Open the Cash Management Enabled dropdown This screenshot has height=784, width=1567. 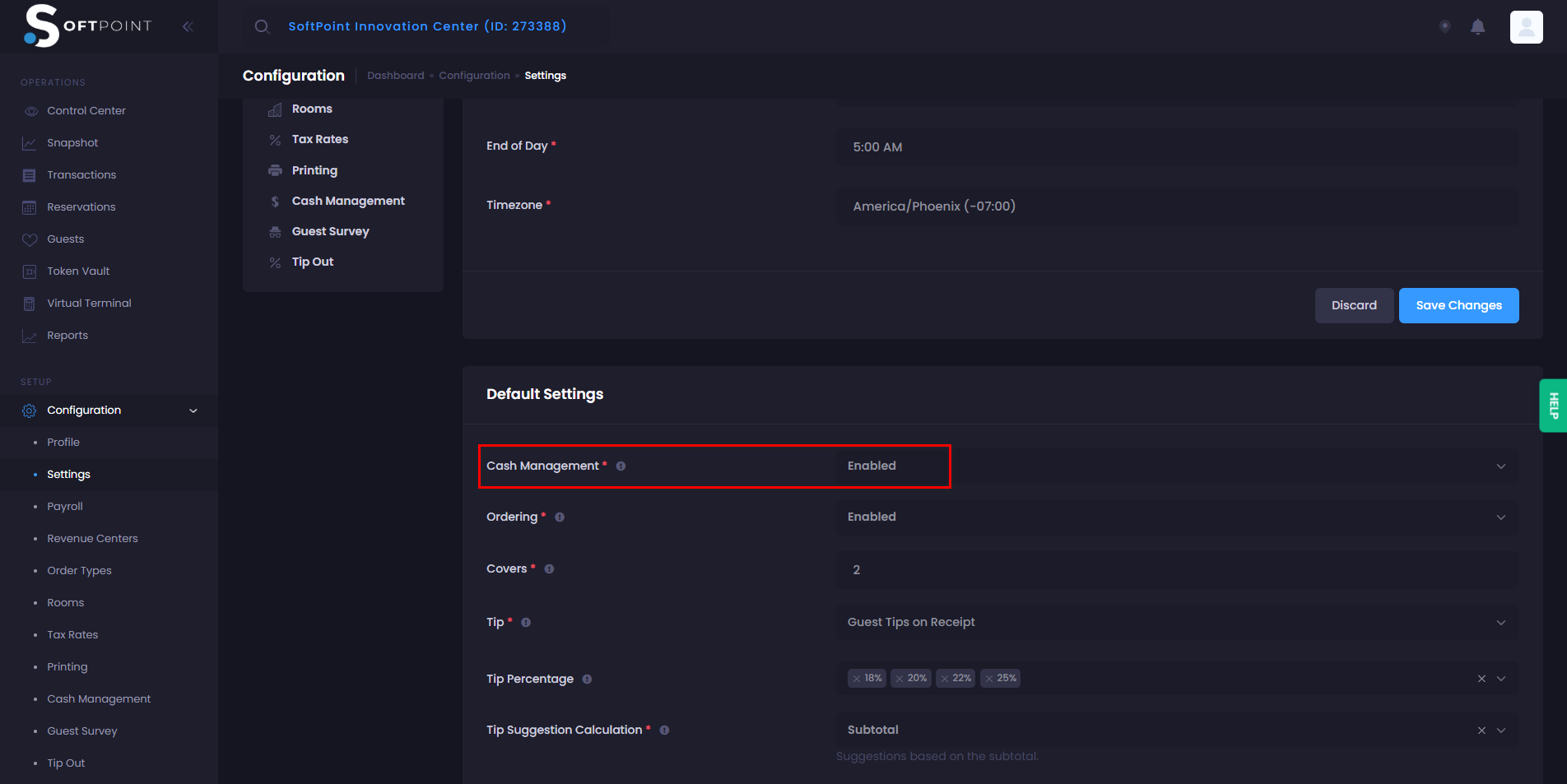point(1177,466)
